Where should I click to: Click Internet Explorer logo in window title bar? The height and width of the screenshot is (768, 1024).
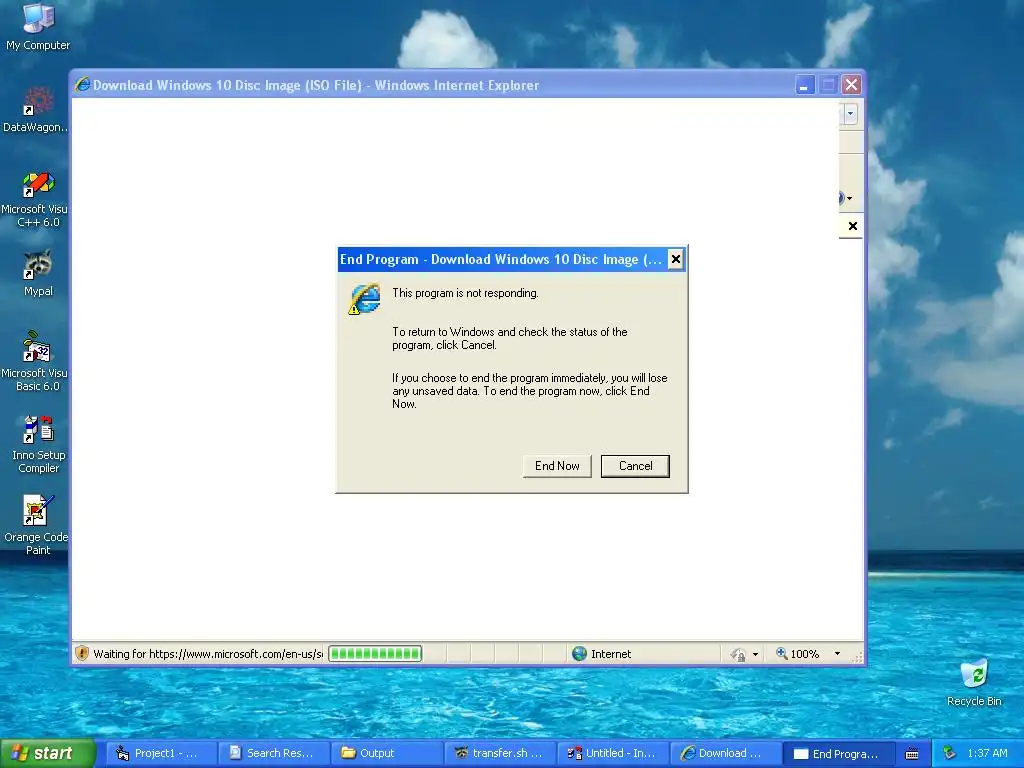pyautogui.click(x=82, y=85)
